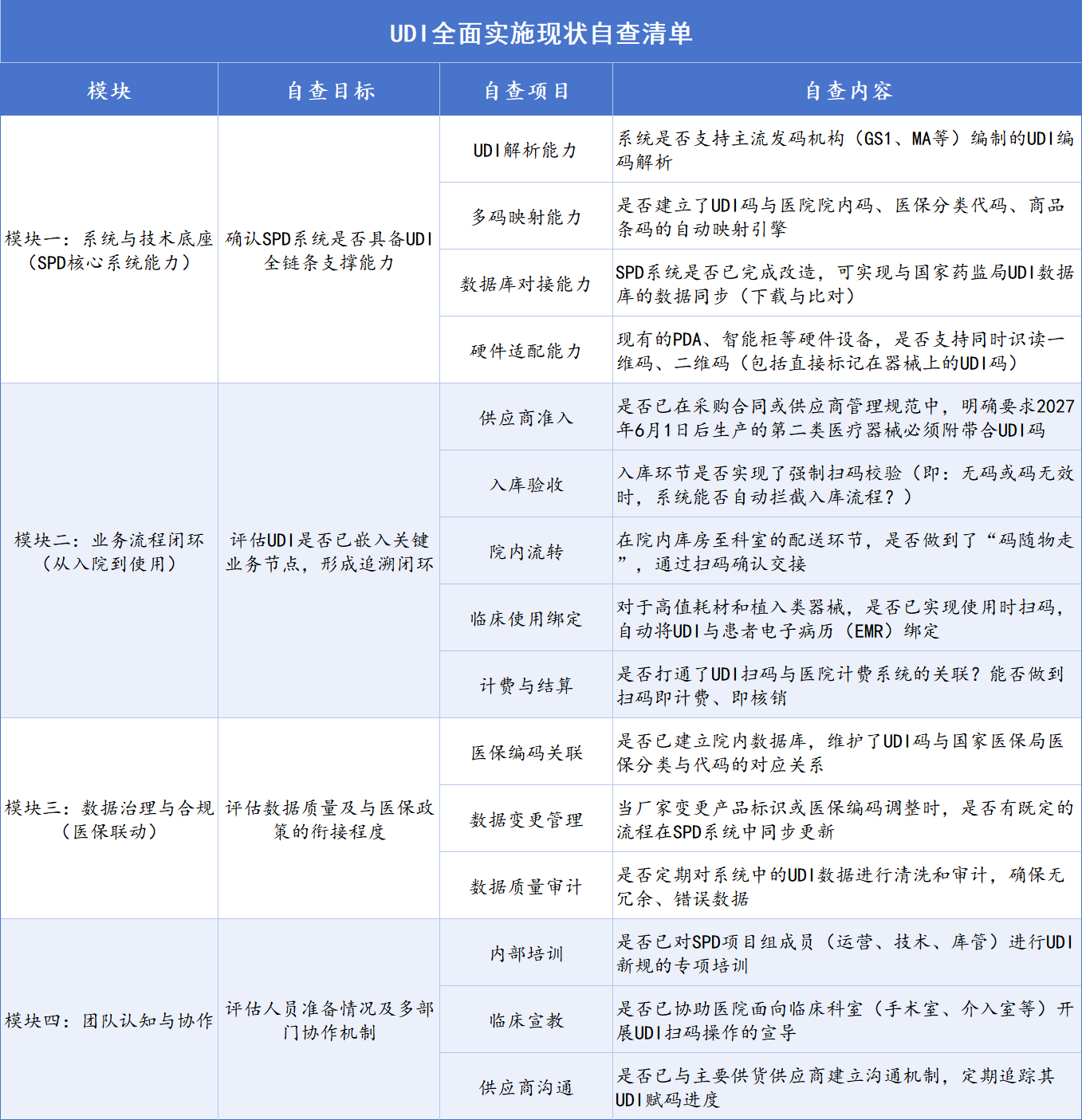Click the "自查项目" column header
This screenshot has width=1082, height=1120.
(526, 90)
